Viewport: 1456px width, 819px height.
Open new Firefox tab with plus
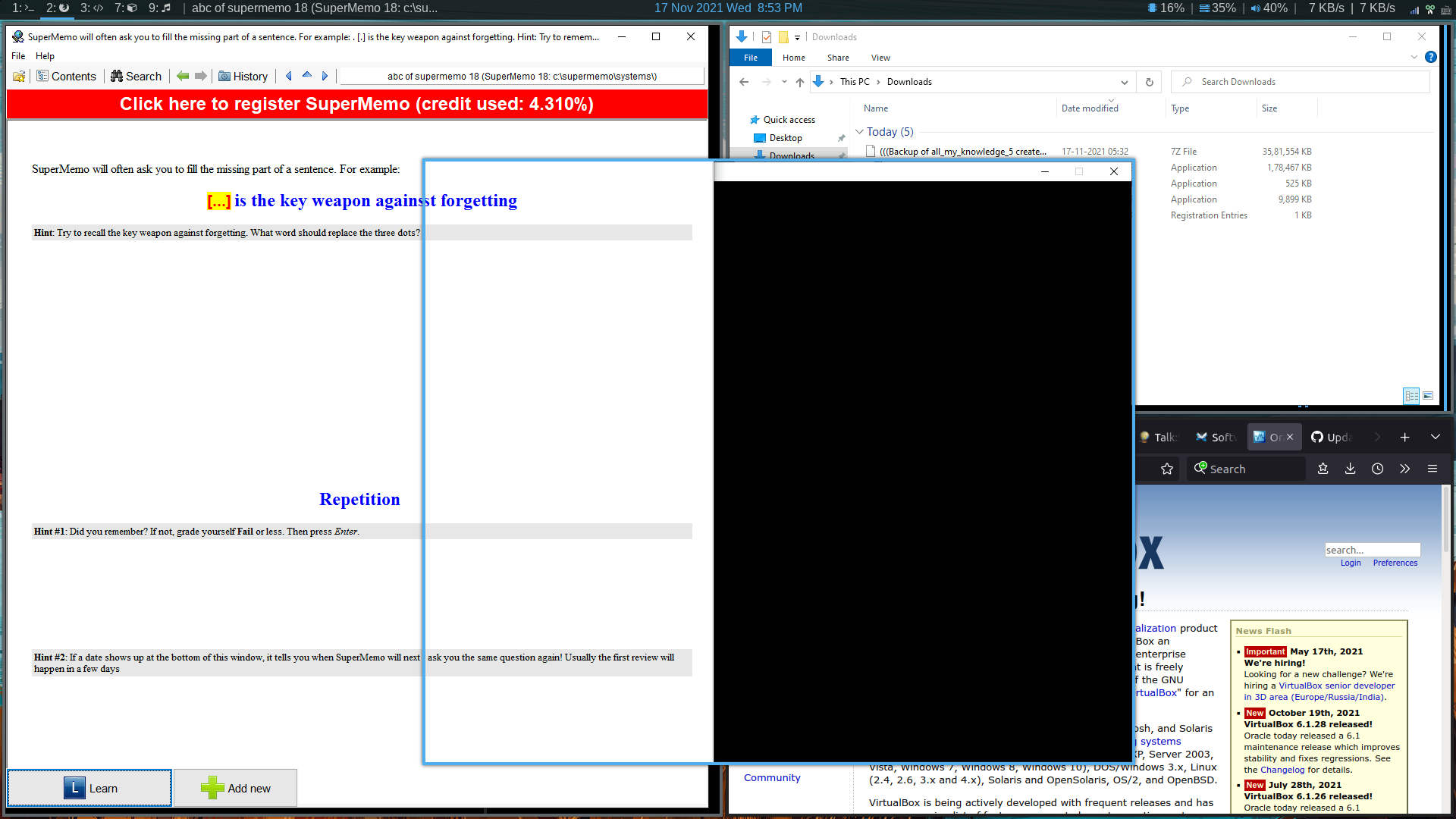click(1404, 437)
